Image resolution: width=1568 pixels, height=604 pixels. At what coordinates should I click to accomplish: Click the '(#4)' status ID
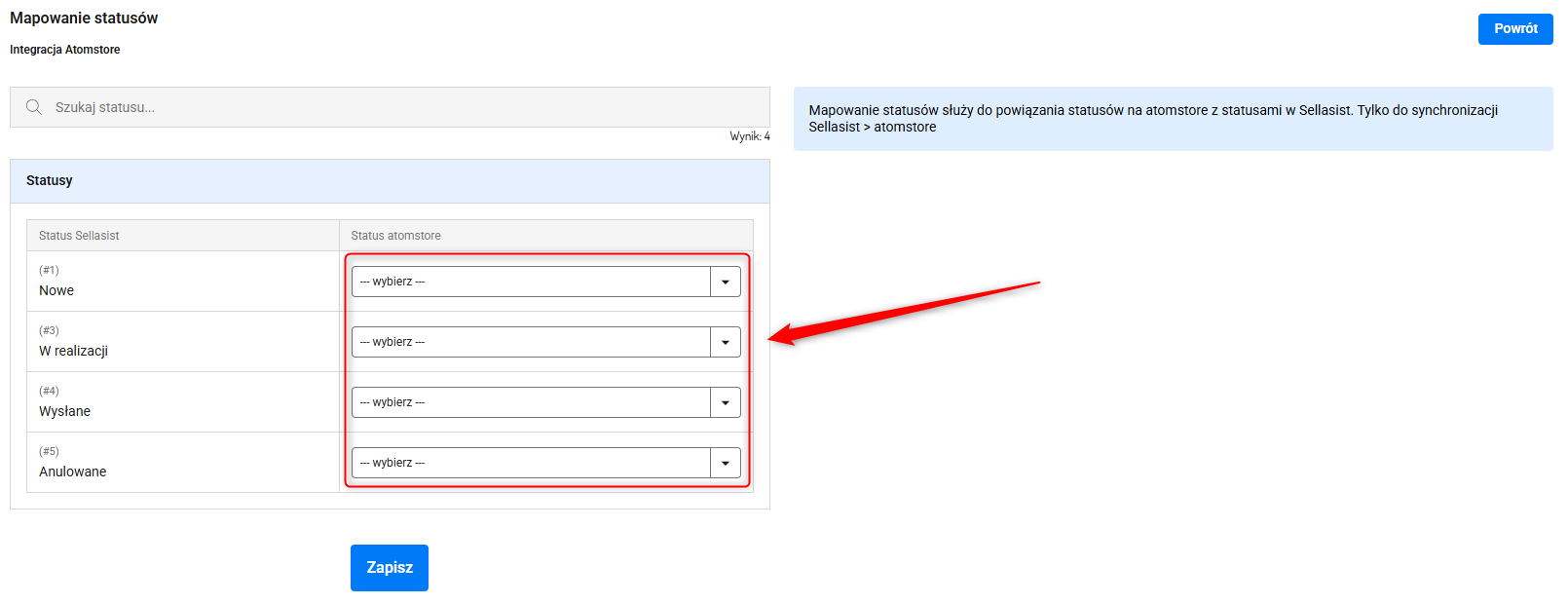[49, 391]
